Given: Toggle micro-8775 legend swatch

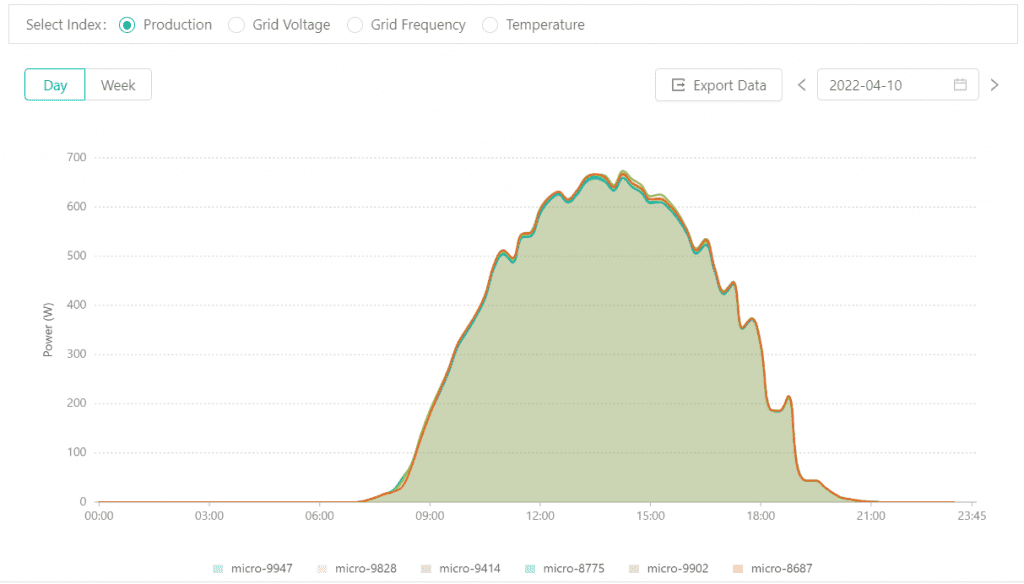Looking at the screenshot, I should (529, 569).
